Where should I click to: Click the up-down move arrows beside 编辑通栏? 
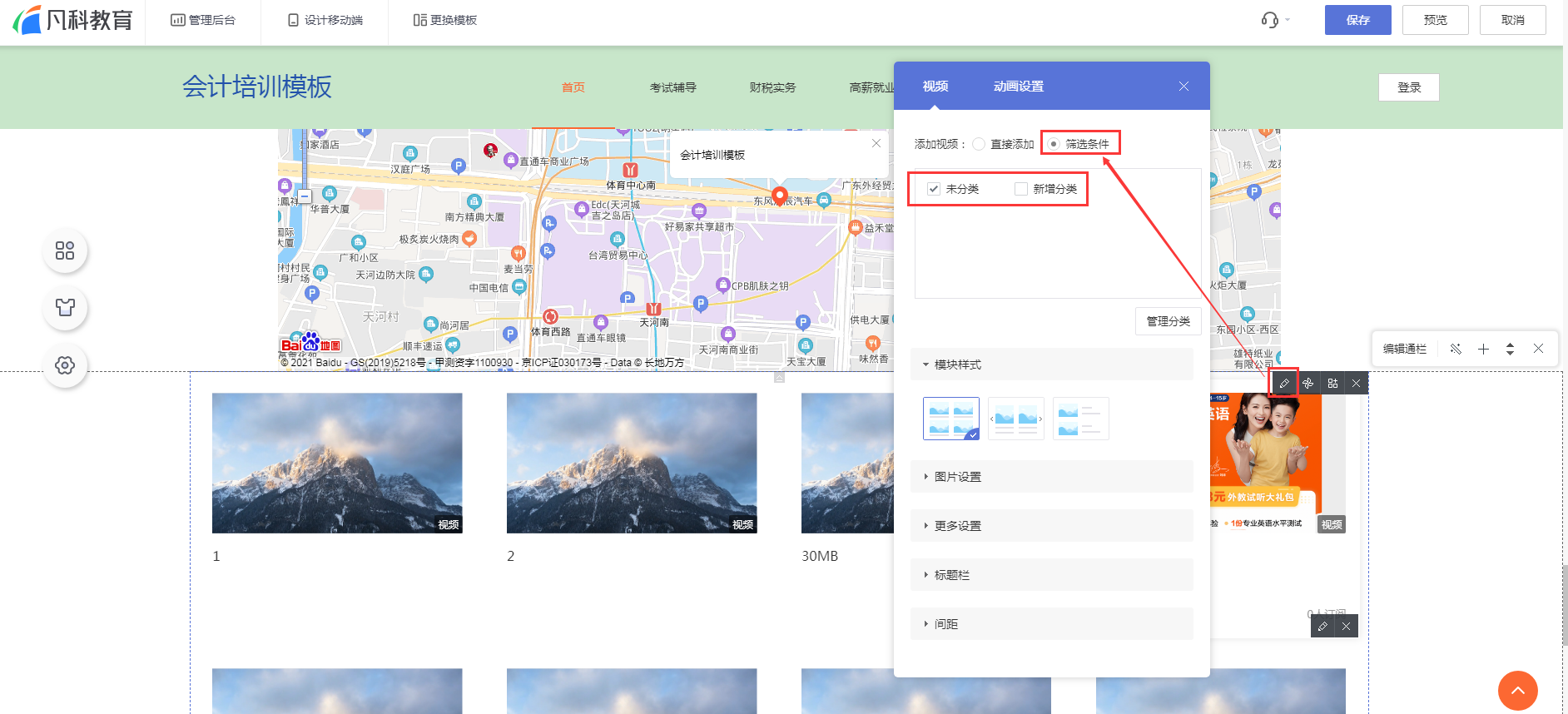(x=1510, y=349)
